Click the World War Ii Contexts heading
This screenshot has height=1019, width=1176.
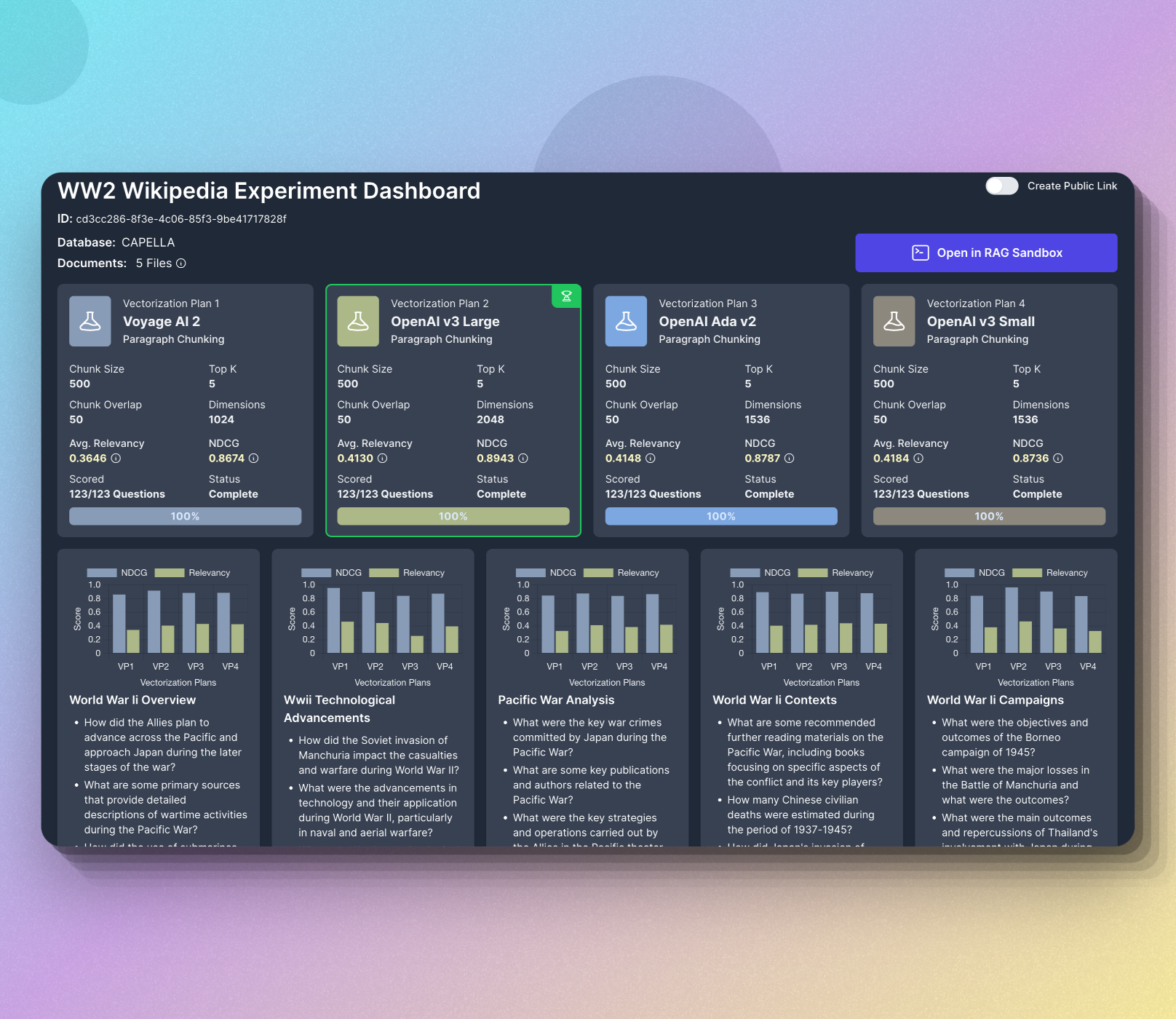coord(774,700)
